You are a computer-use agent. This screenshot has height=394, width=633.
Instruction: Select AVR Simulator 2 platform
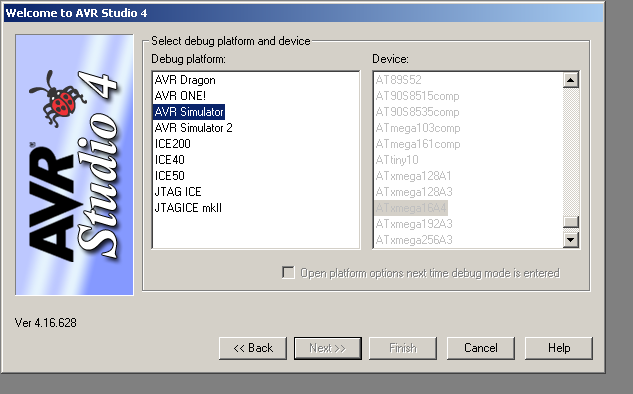tap(193, 128)
